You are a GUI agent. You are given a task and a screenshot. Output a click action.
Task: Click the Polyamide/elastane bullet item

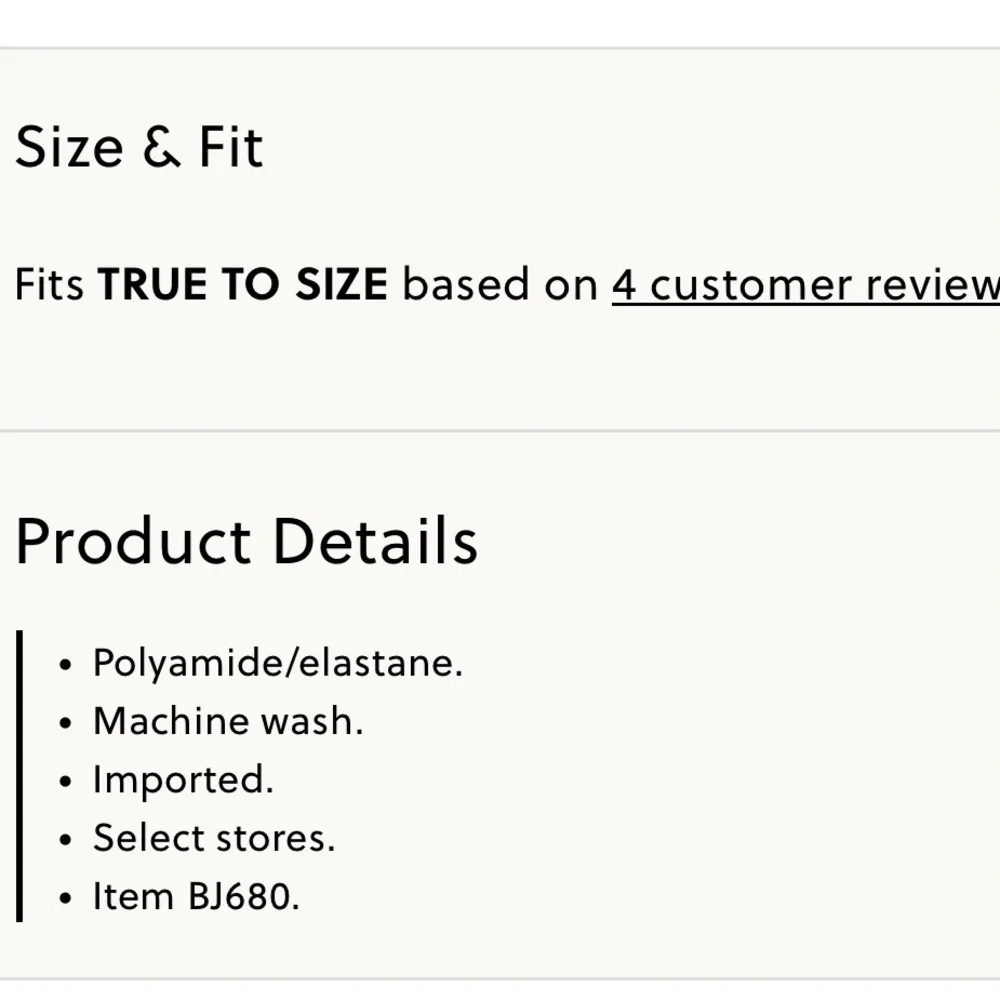click(x=278, y=663)
